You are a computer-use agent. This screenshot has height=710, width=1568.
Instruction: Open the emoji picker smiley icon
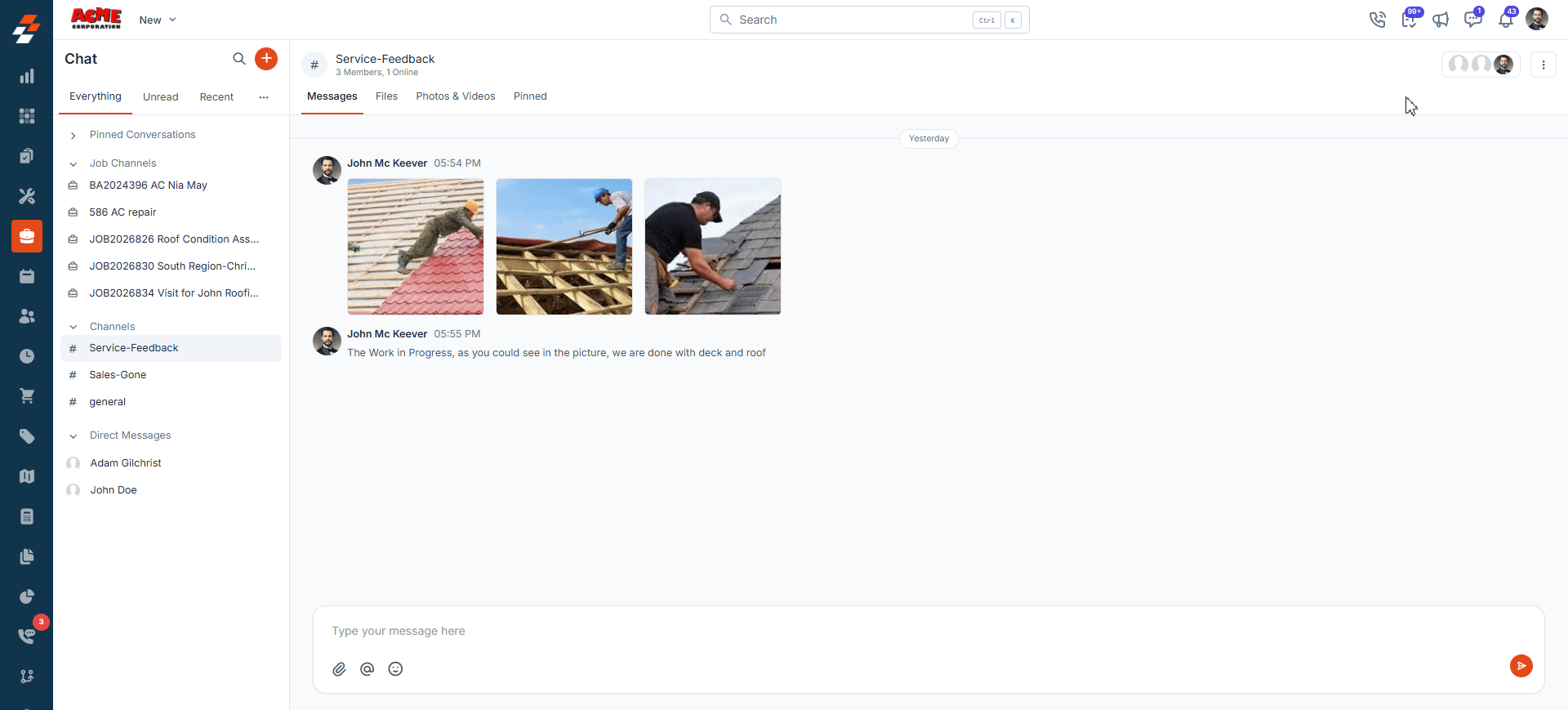click(395, 669)
